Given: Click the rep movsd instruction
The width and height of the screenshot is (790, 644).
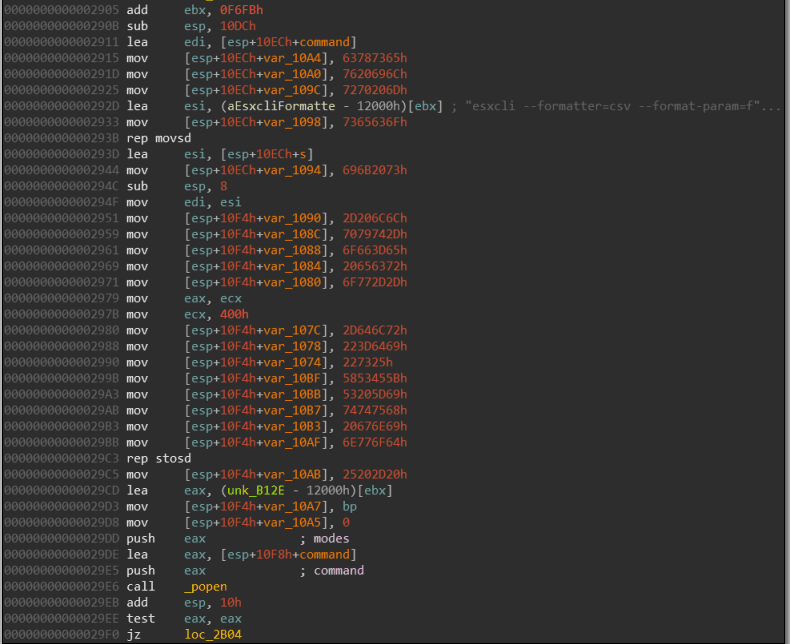Looking at the screenshot, I should 159,138.
